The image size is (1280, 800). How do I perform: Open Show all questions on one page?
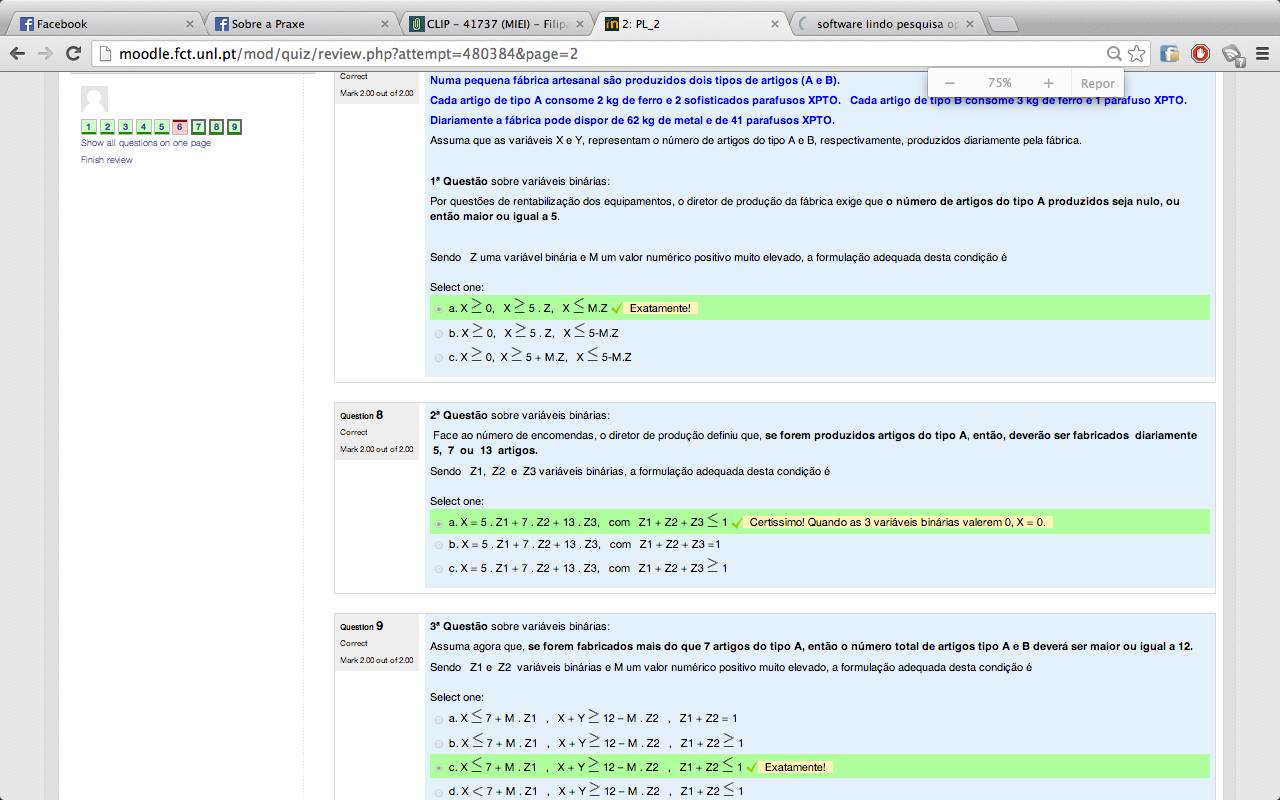click(x=146, y=143)
